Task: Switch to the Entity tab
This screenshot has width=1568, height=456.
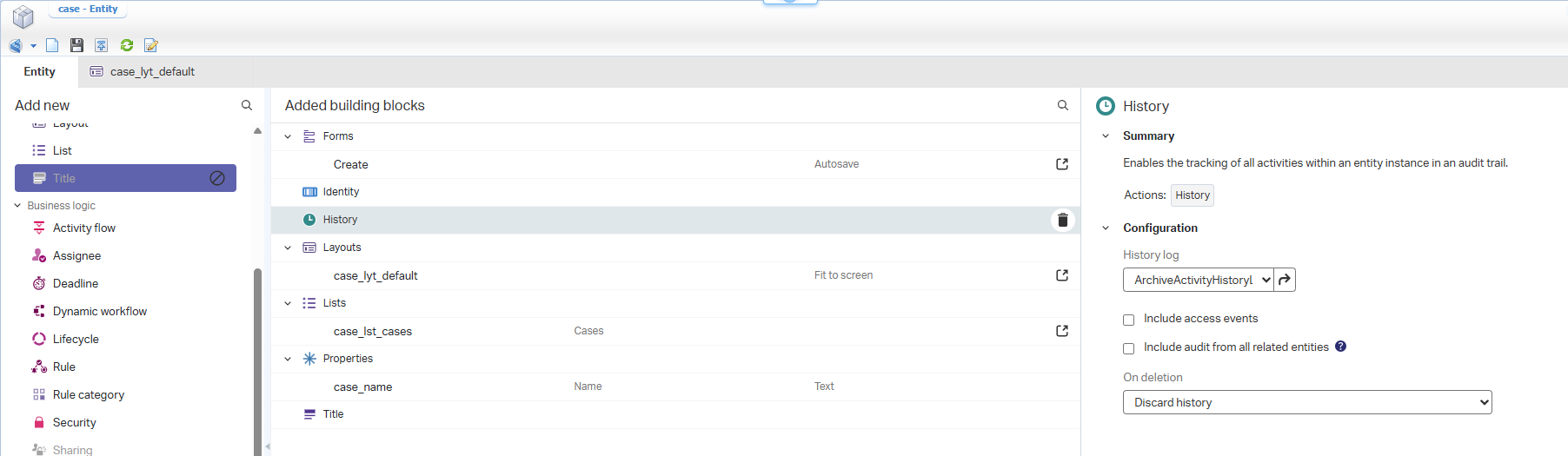Action: pos(39,71)
